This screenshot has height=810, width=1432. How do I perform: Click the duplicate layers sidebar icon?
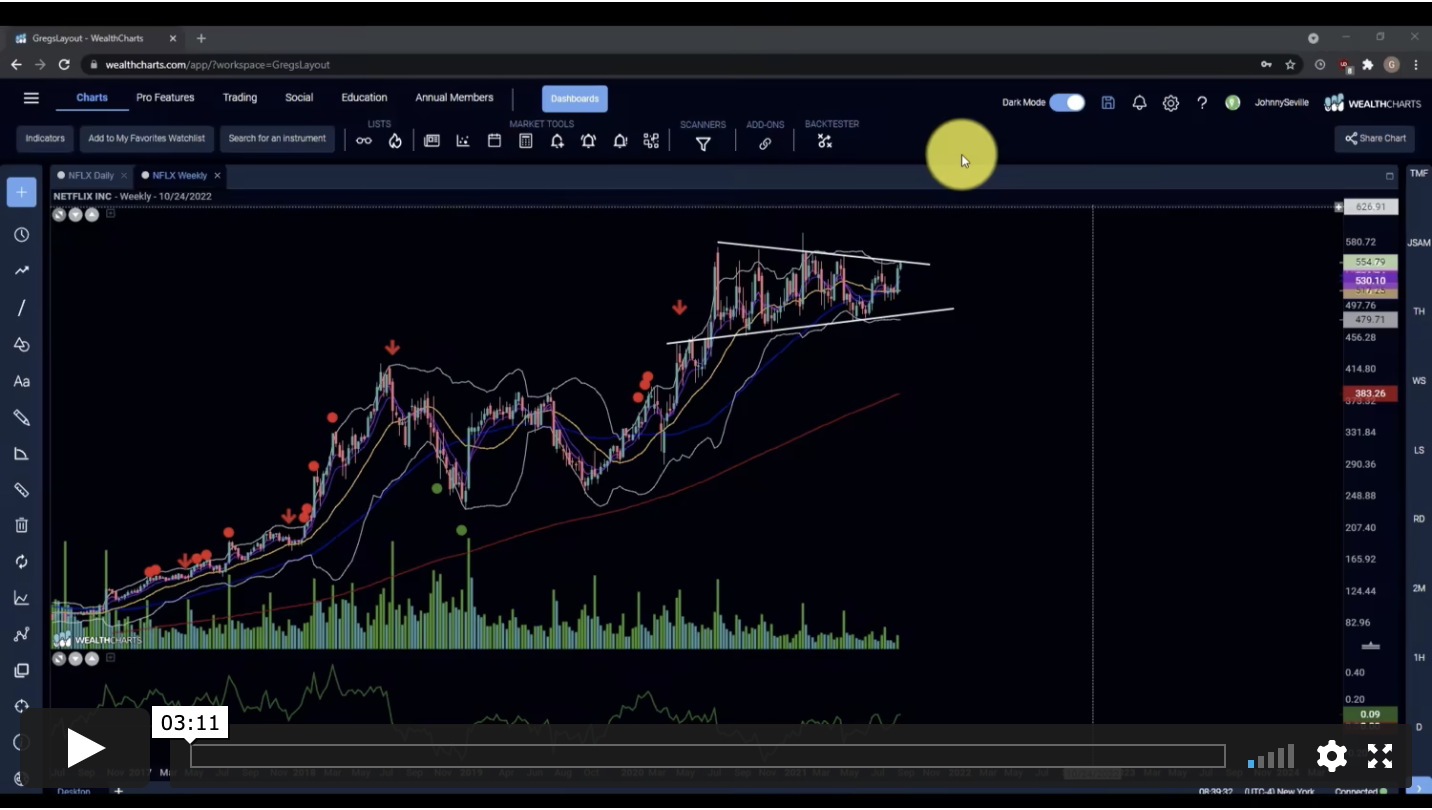pyautogui.click(x=21, y=671)
